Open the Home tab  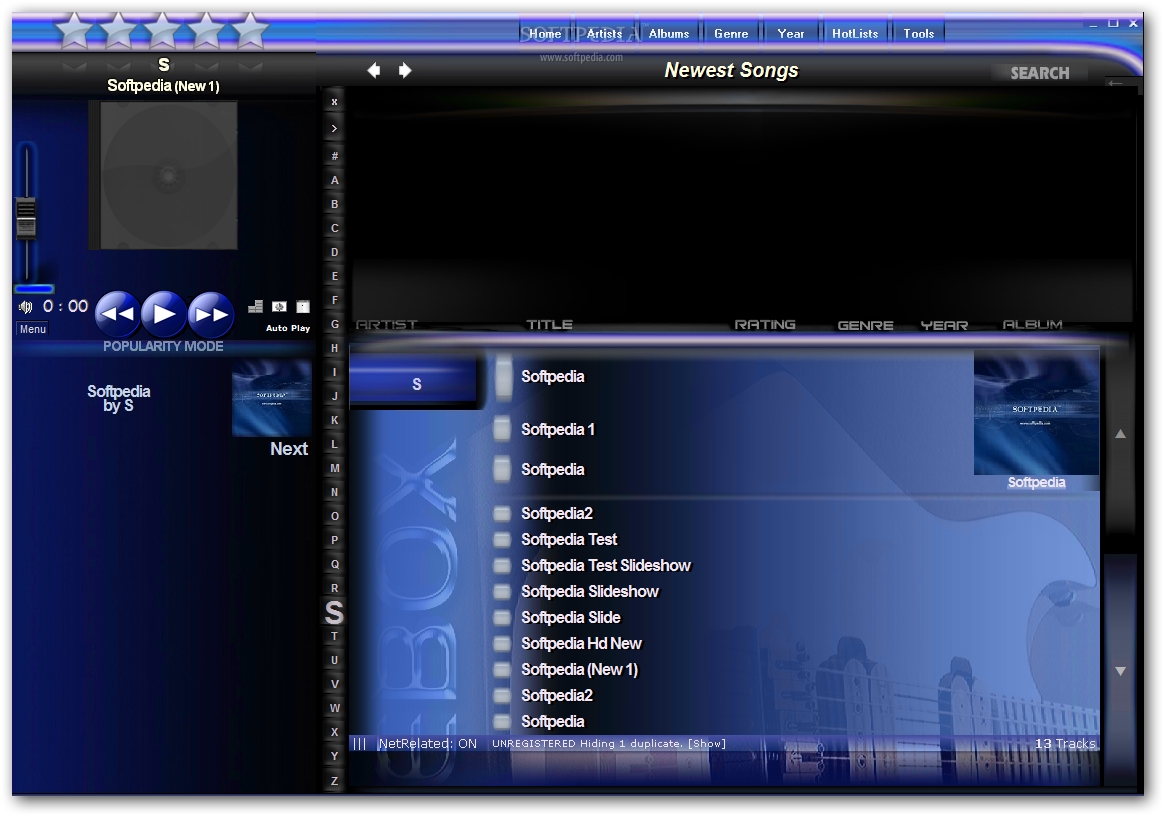tap(545, 33)
